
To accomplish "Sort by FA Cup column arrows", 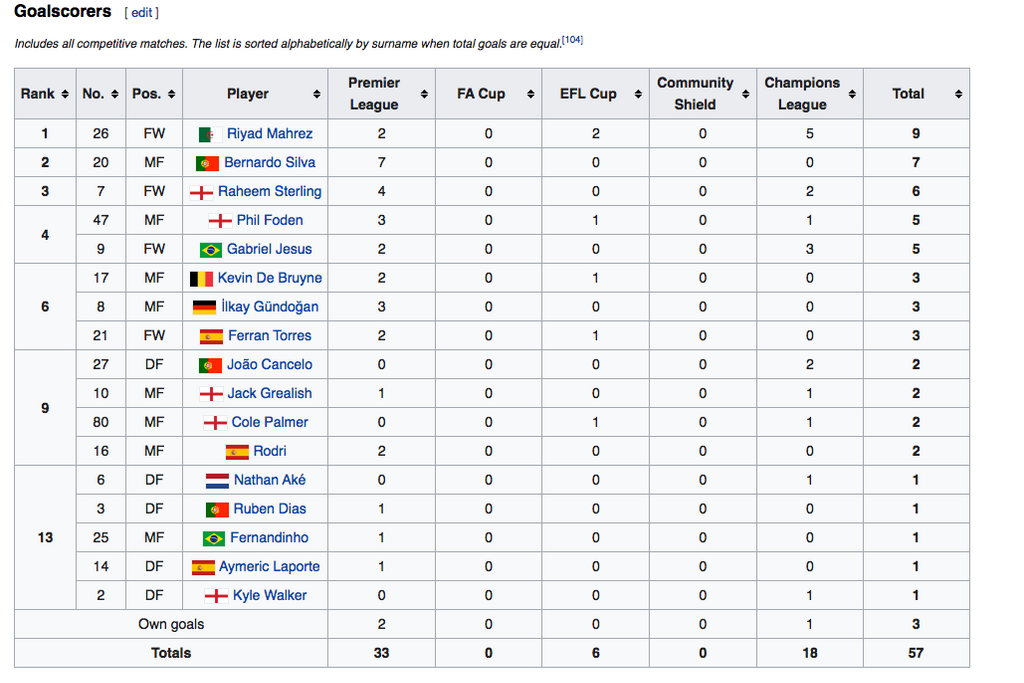I will [x=530, y=94].
